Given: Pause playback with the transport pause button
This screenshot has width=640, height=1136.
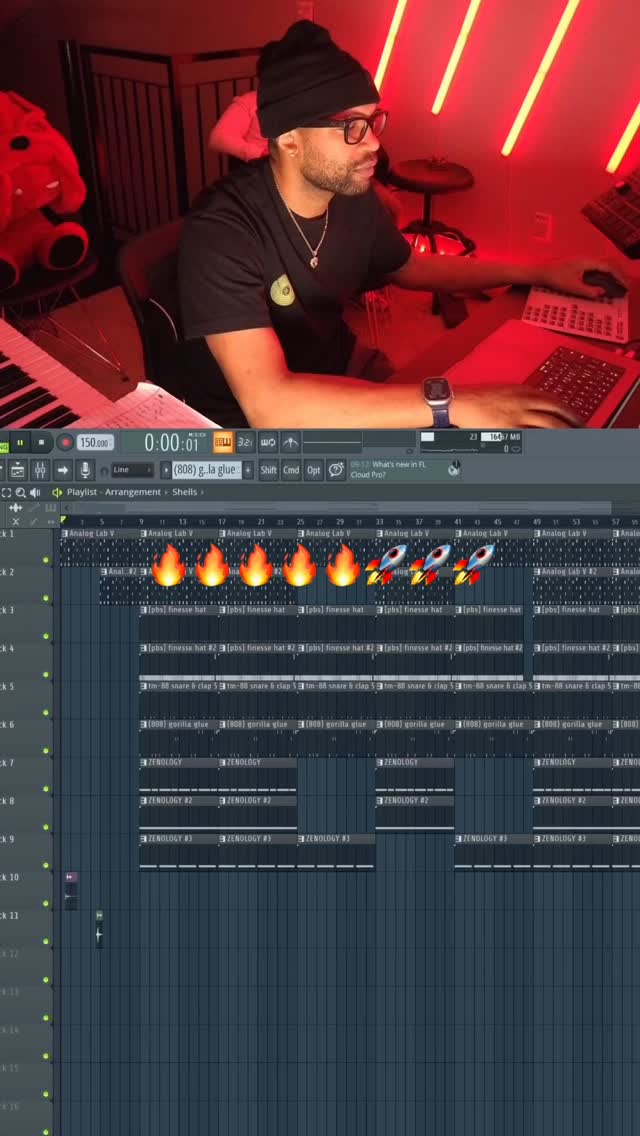Looking at the screenshot, I should coord(20,442).
